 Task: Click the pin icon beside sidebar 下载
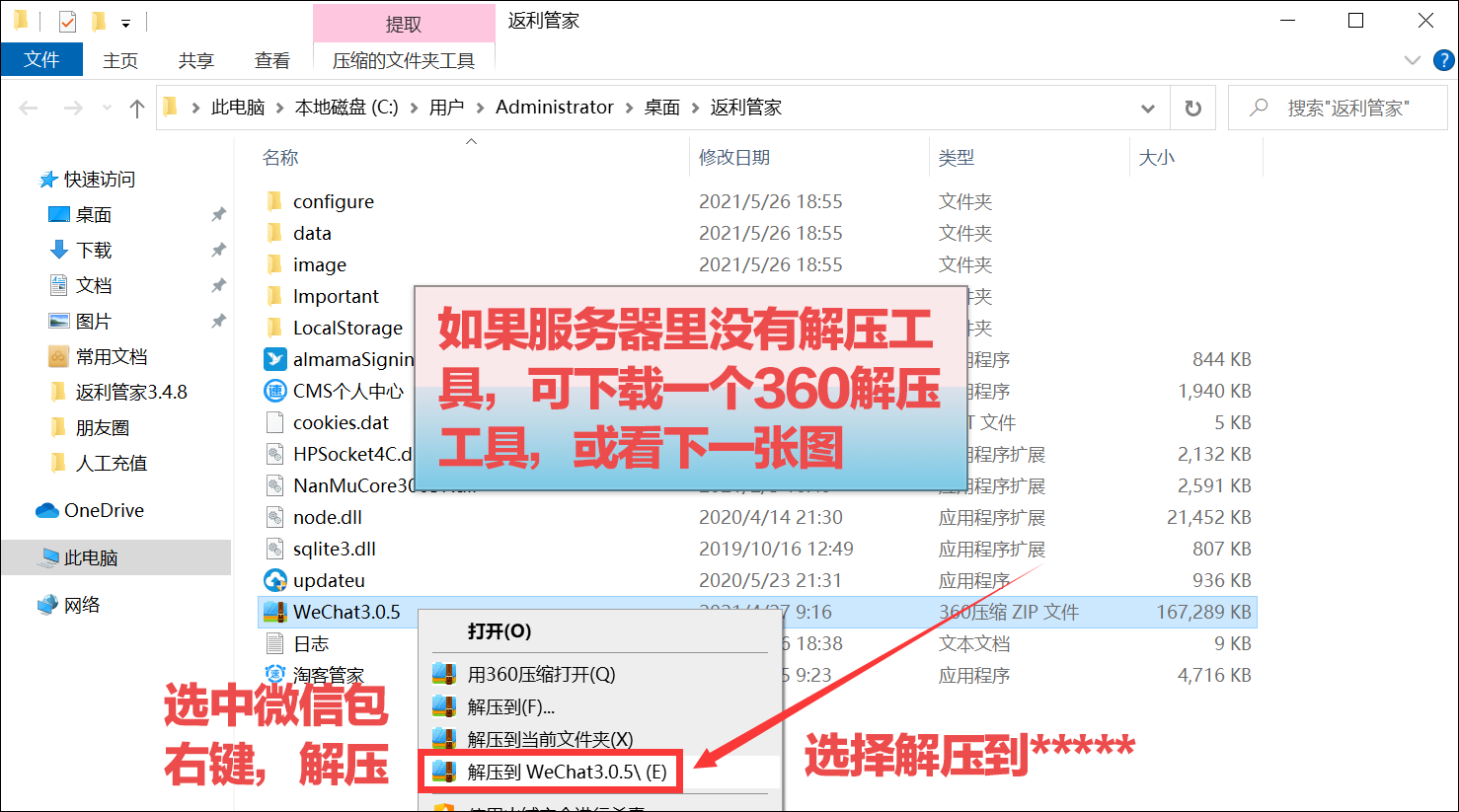click(x=218, y=250)
